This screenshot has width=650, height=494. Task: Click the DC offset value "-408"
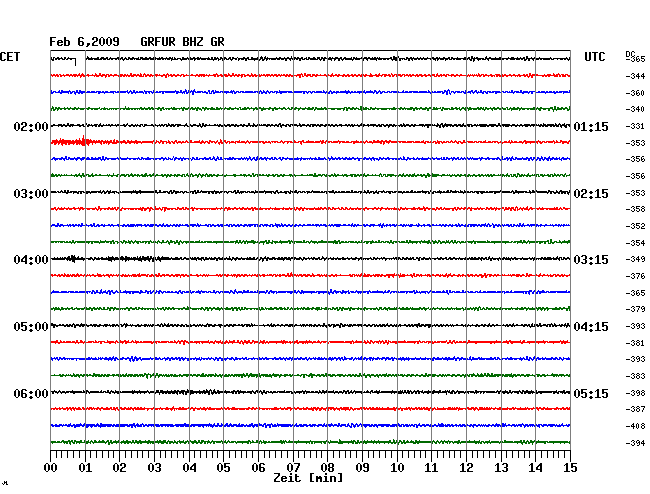(x=635, y=426)
